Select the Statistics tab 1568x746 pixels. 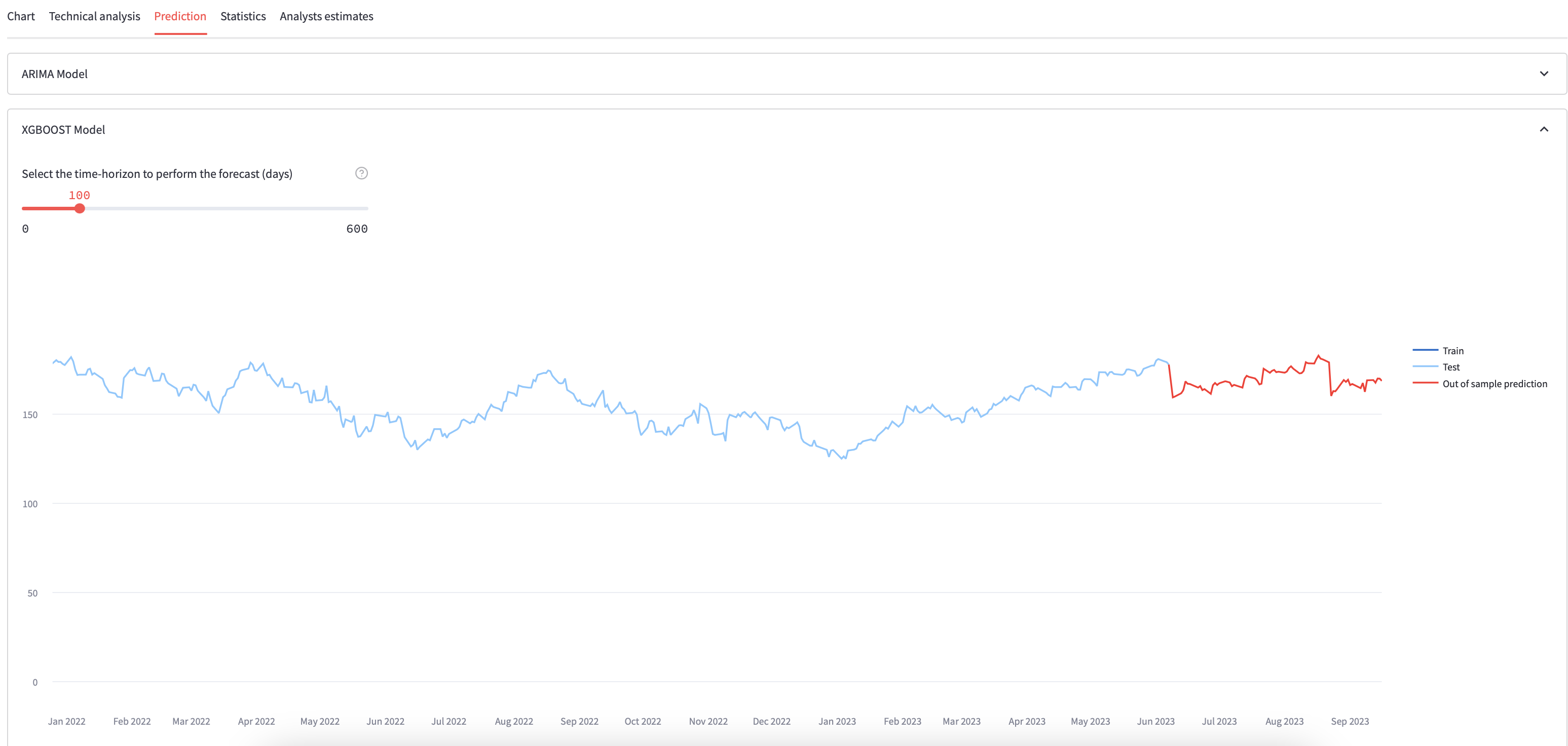pos(243,16)
